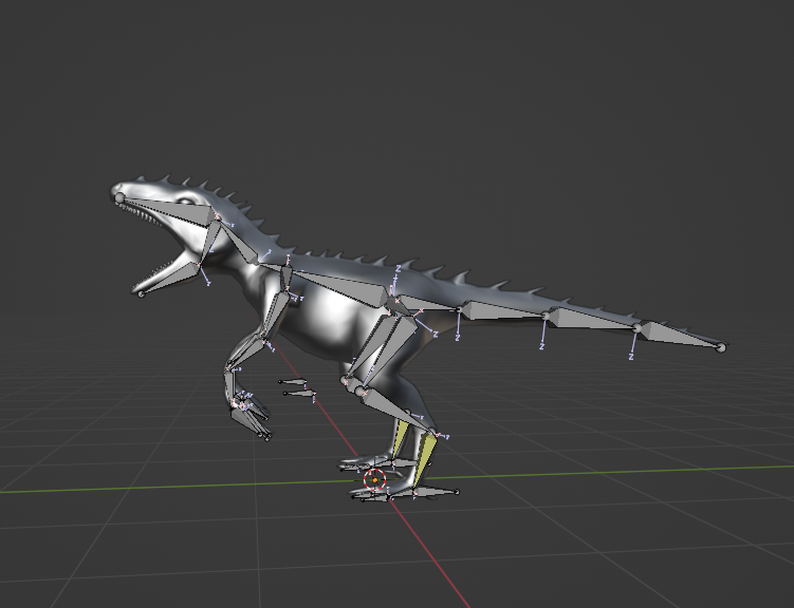Screen dimensions: 794x608
Task: Select the upper floating bone near the belly
Action: pos(293,382)
